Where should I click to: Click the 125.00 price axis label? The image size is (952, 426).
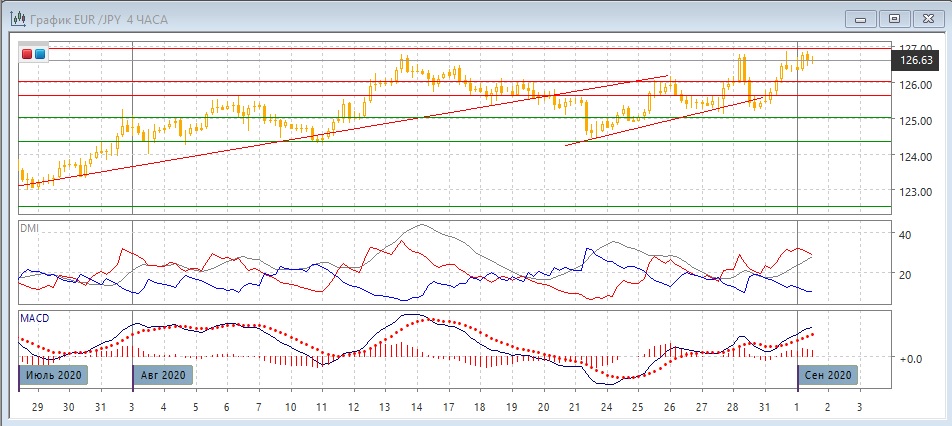[x=916, y=122]
